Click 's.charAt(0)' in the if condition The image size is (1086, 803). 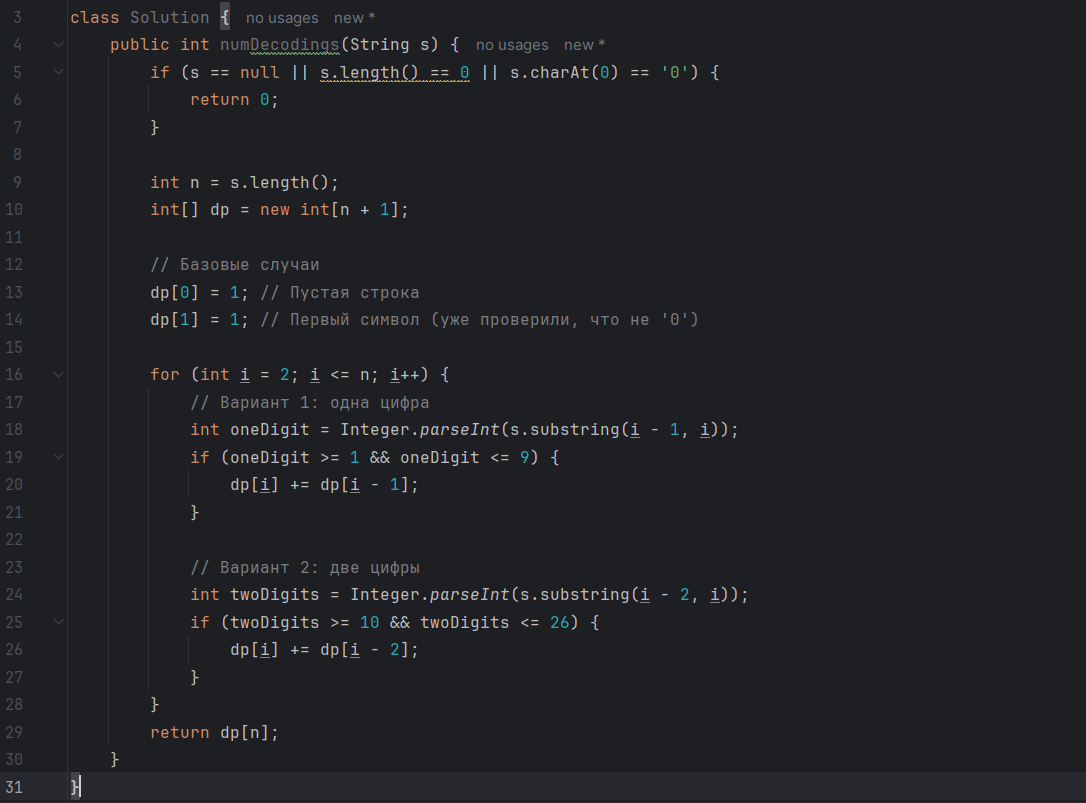[x=564, y=72]
